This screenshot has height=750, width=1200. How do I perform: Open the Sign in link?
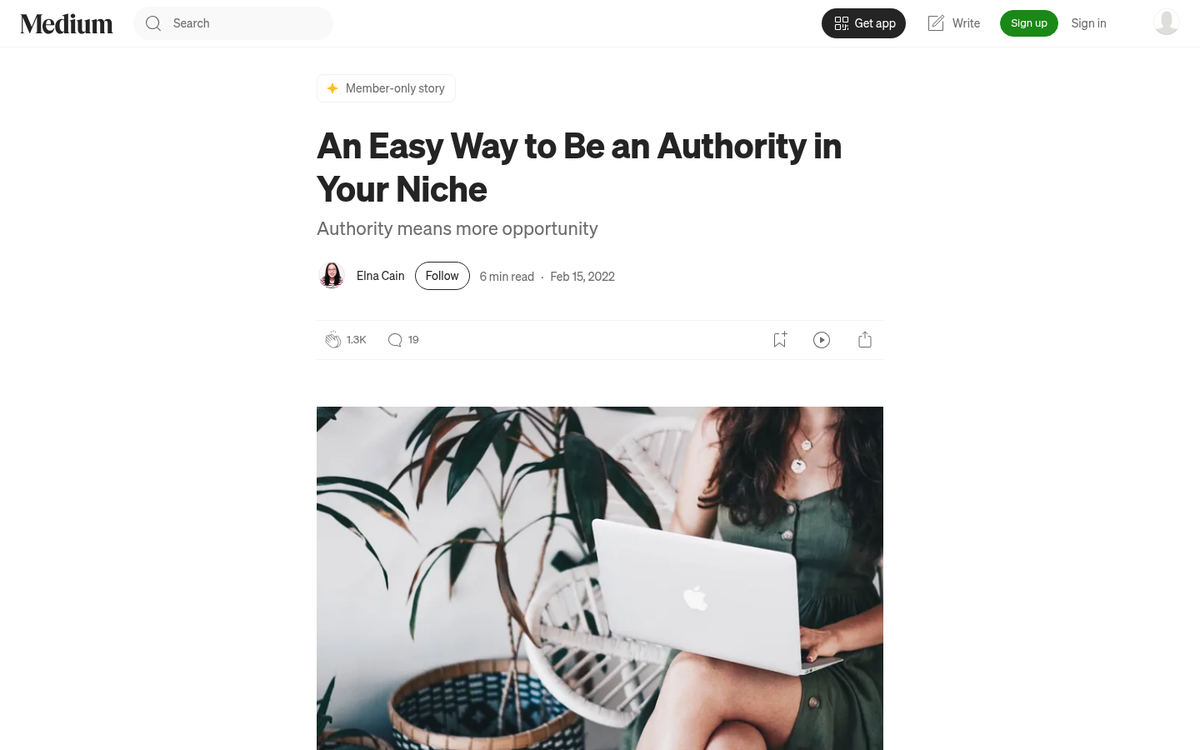coord(1089,23)
